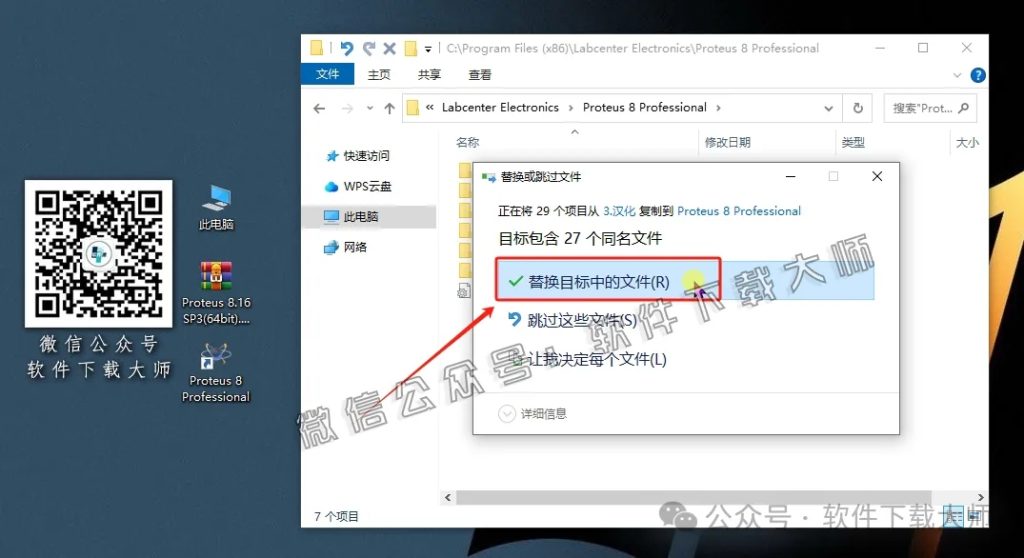
Task: Select 网络 in navigation pane
Action: (x=355, y=247)
